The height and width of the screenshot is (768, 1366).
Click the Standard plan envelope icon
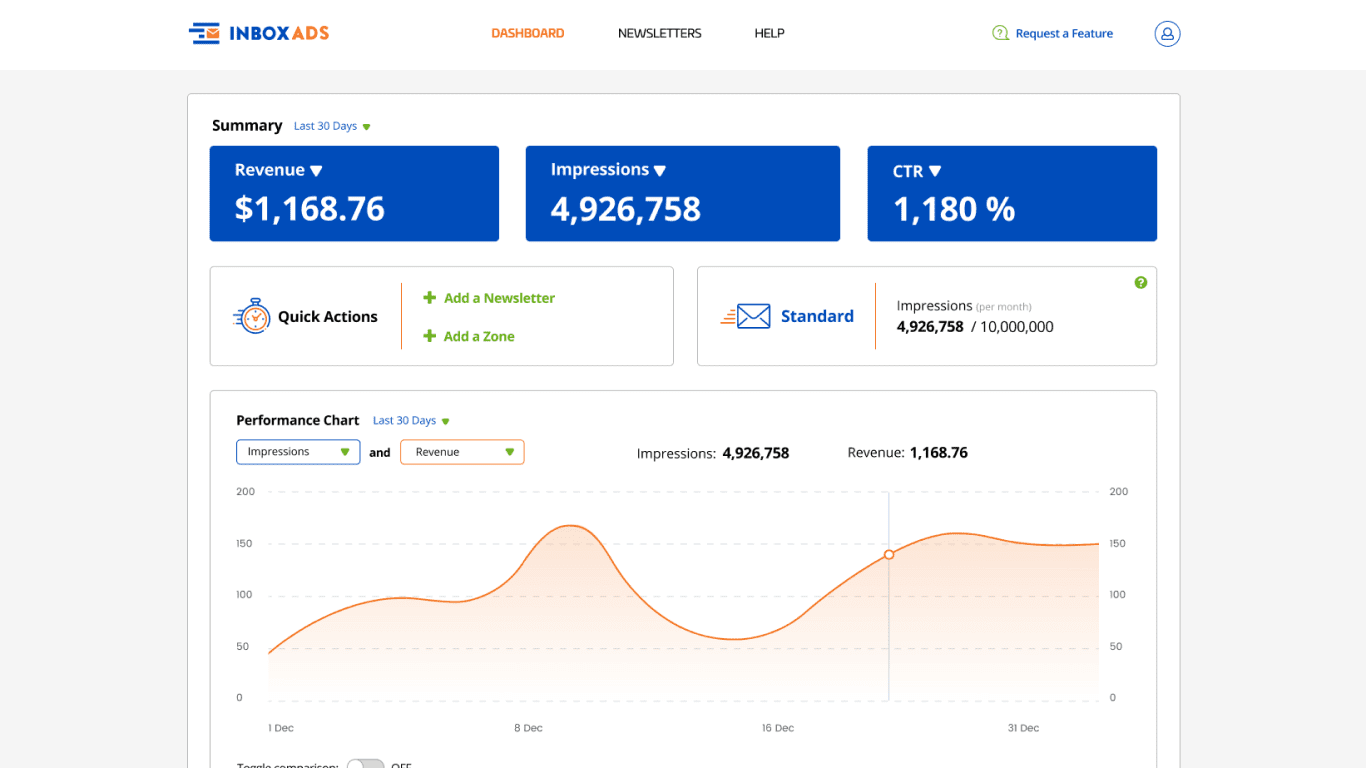pyautogui.click(x=746, y=316)
